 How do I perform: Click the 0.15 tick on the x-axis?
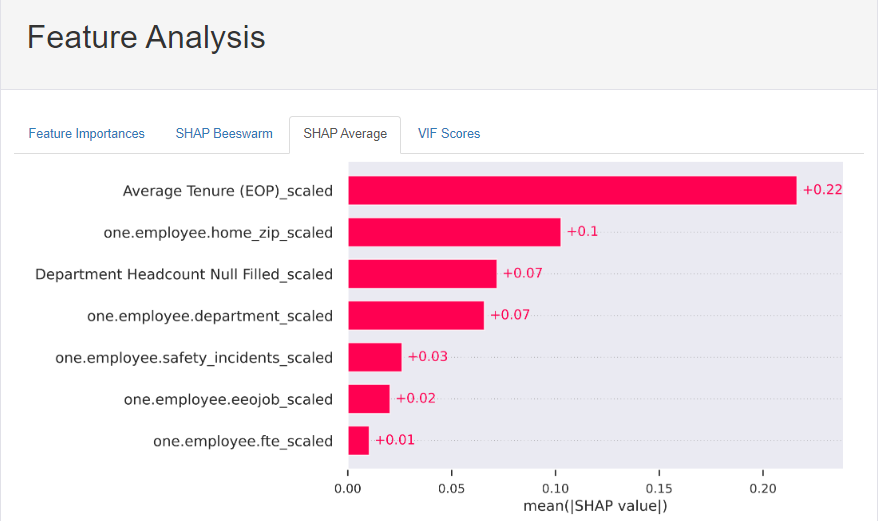pyautogui.click(x=658, y=488)
